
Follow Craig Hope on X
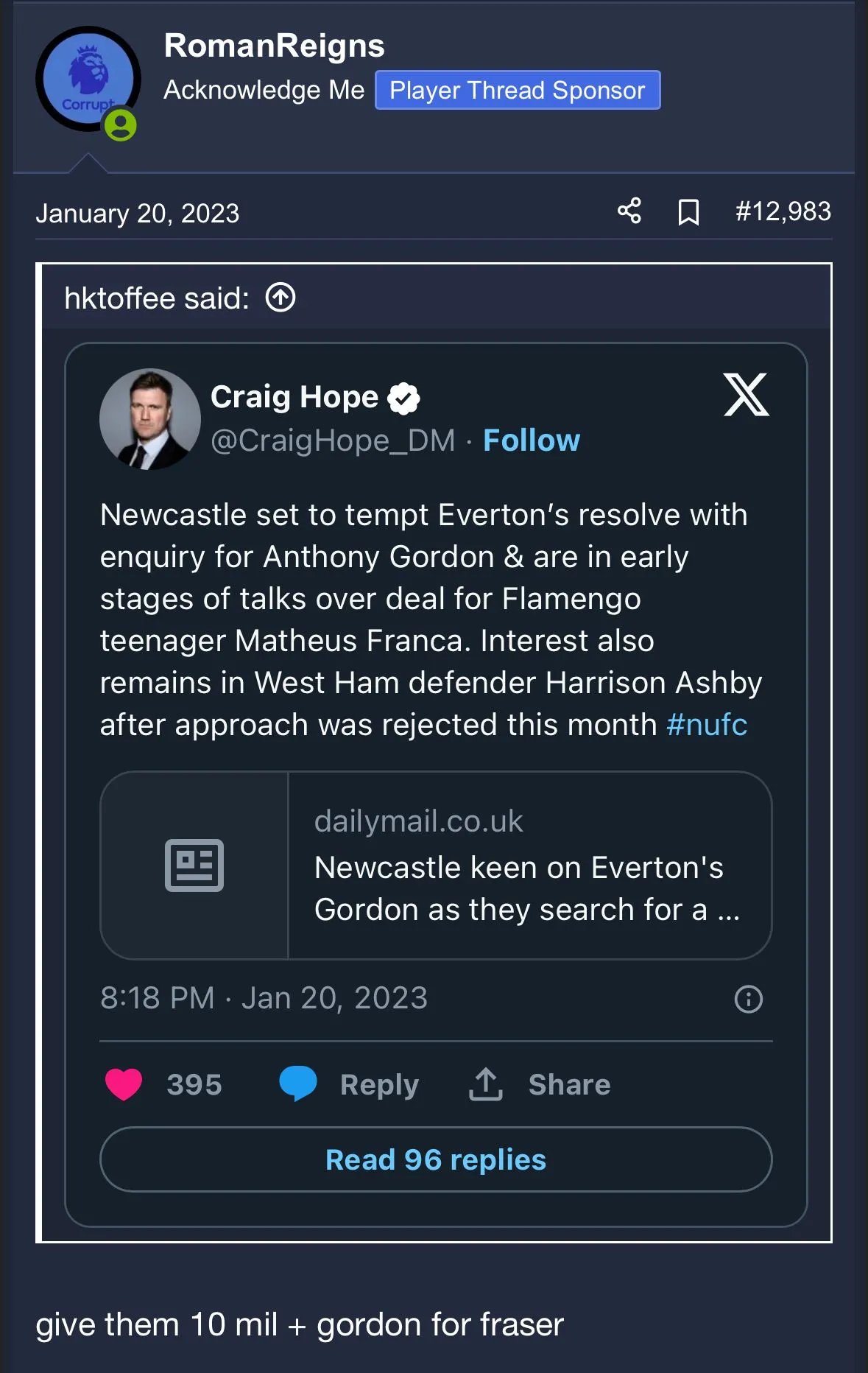pos(532,440)
